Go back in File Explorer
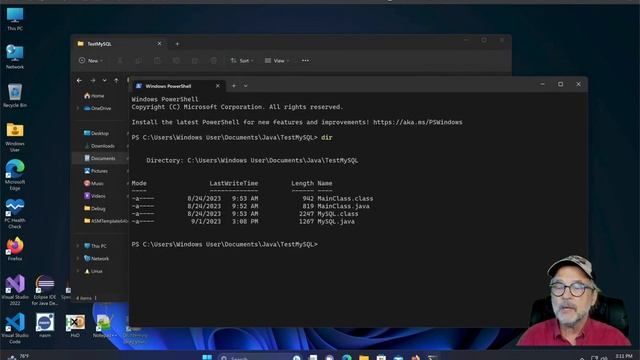This screenshot has width=640, height=360. 80,80
